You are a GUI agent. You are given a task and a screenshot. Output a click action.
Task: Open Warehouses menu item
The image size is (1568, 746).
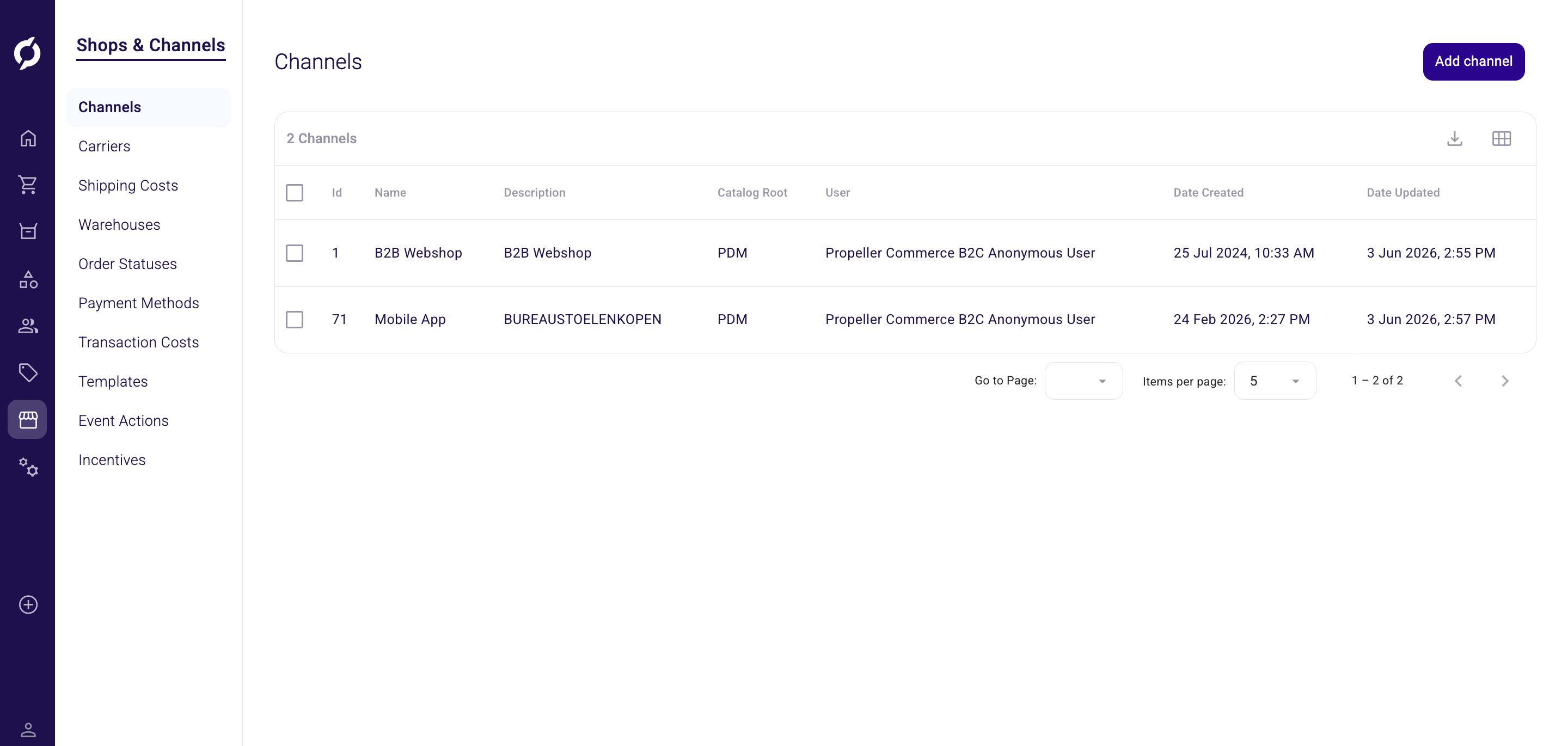click(119, 225)
